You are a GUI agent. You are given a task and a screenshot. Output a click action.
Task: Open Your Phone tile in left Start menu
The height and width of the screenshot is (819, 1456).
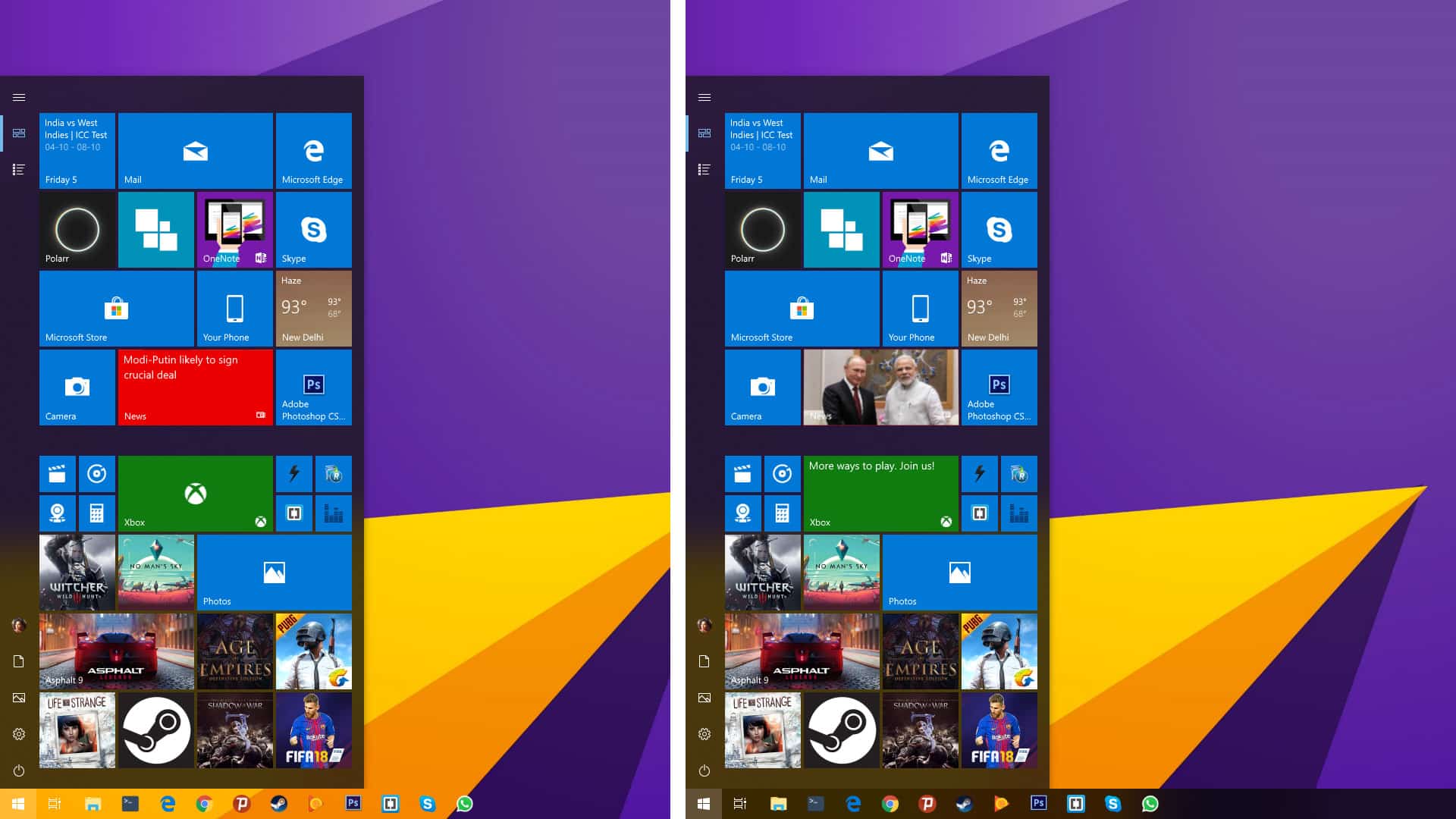[x=234, y=309]
